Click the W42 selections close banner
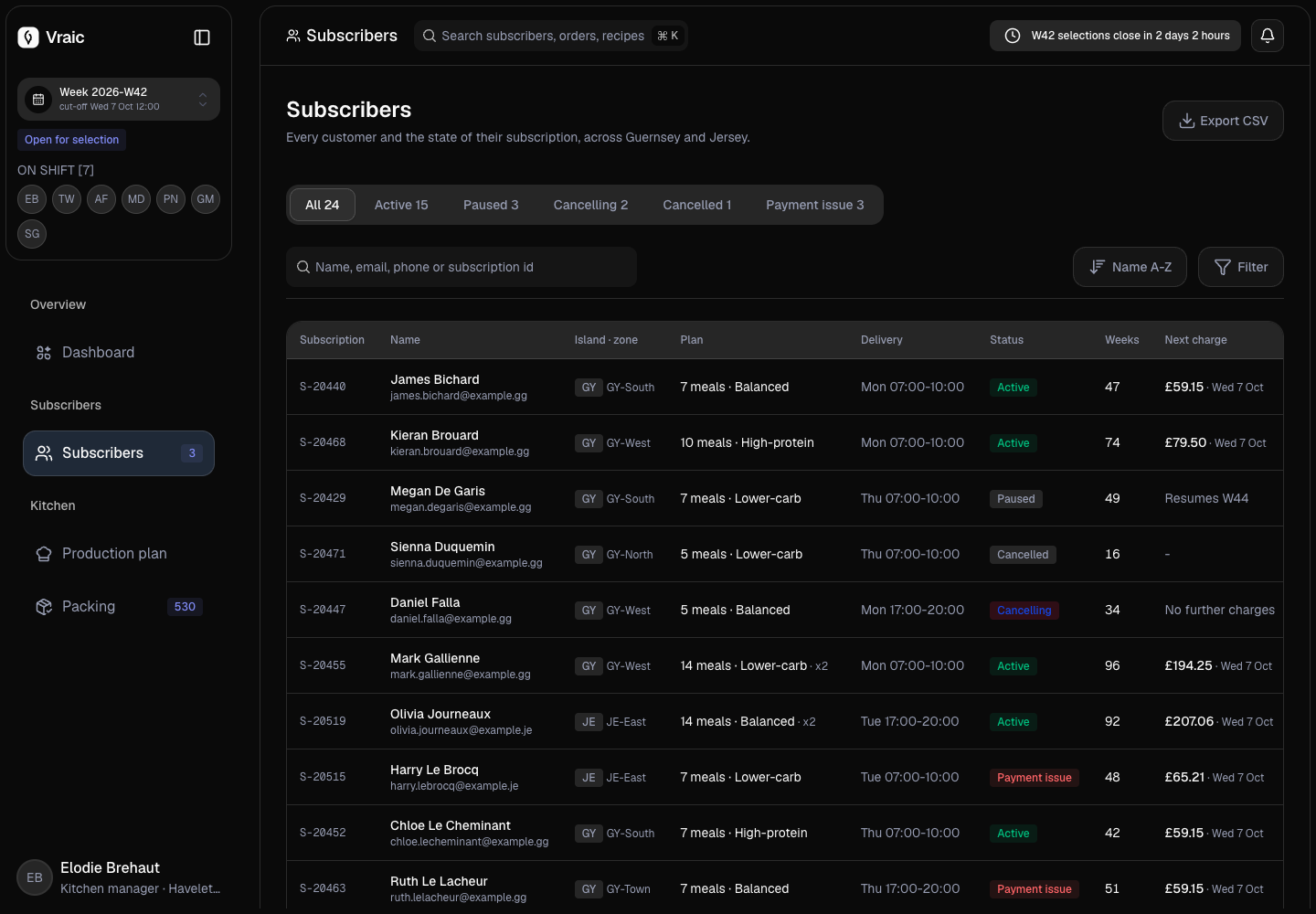Screen dimensions: 1316x914 click(x=1115, y=36)
